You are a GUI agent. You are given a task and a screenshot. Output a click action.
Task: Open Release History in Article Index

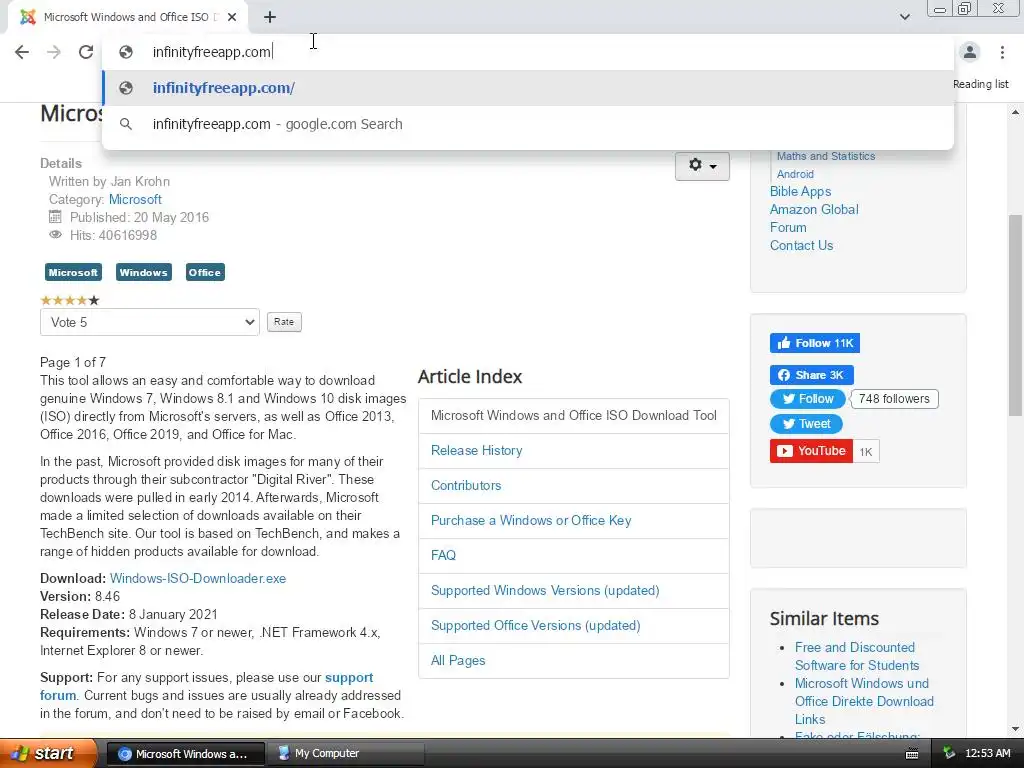477,451
